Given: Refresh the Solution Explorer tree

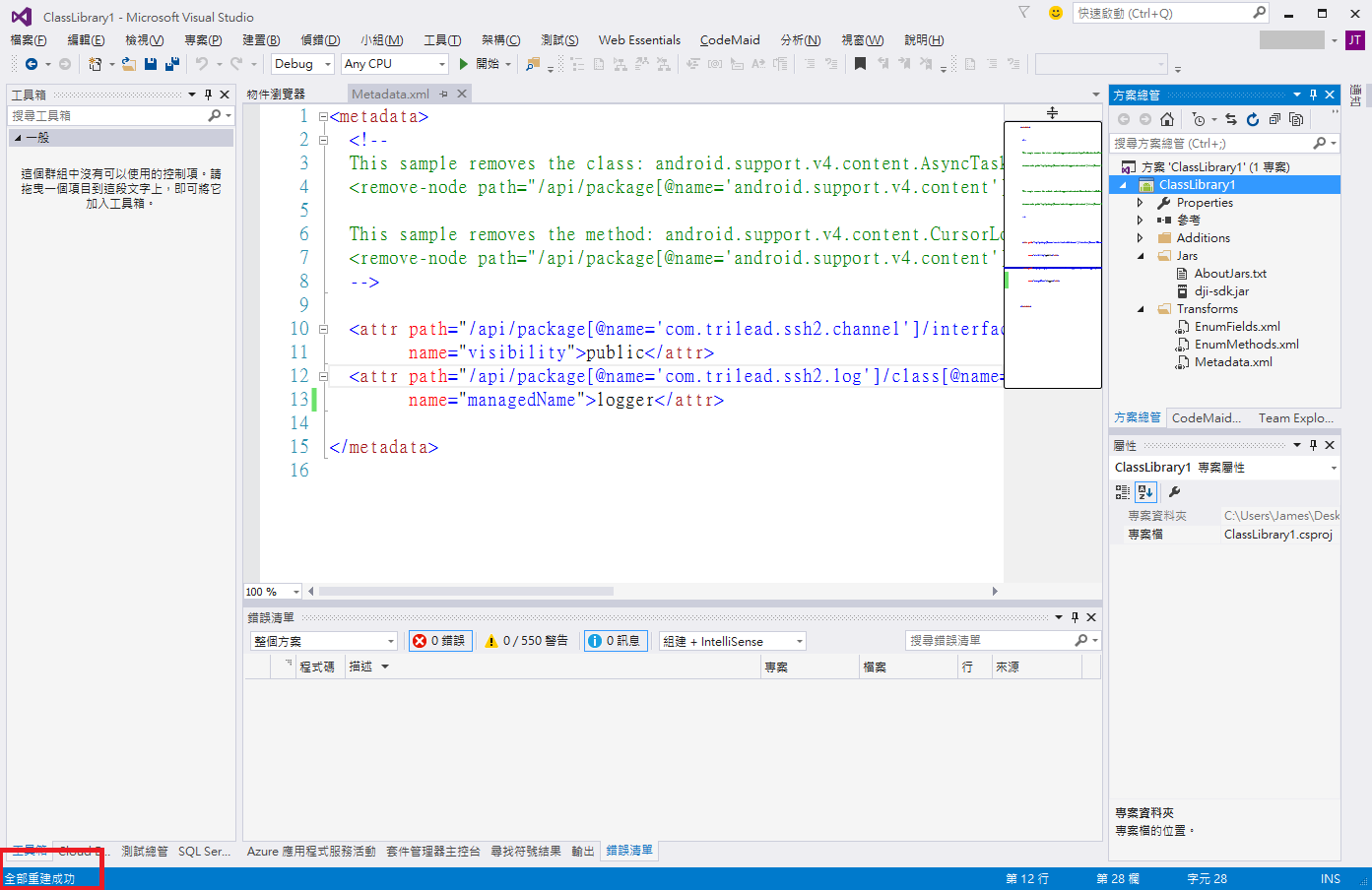Looking at the screenshot, I should [x=1253, y=119].
